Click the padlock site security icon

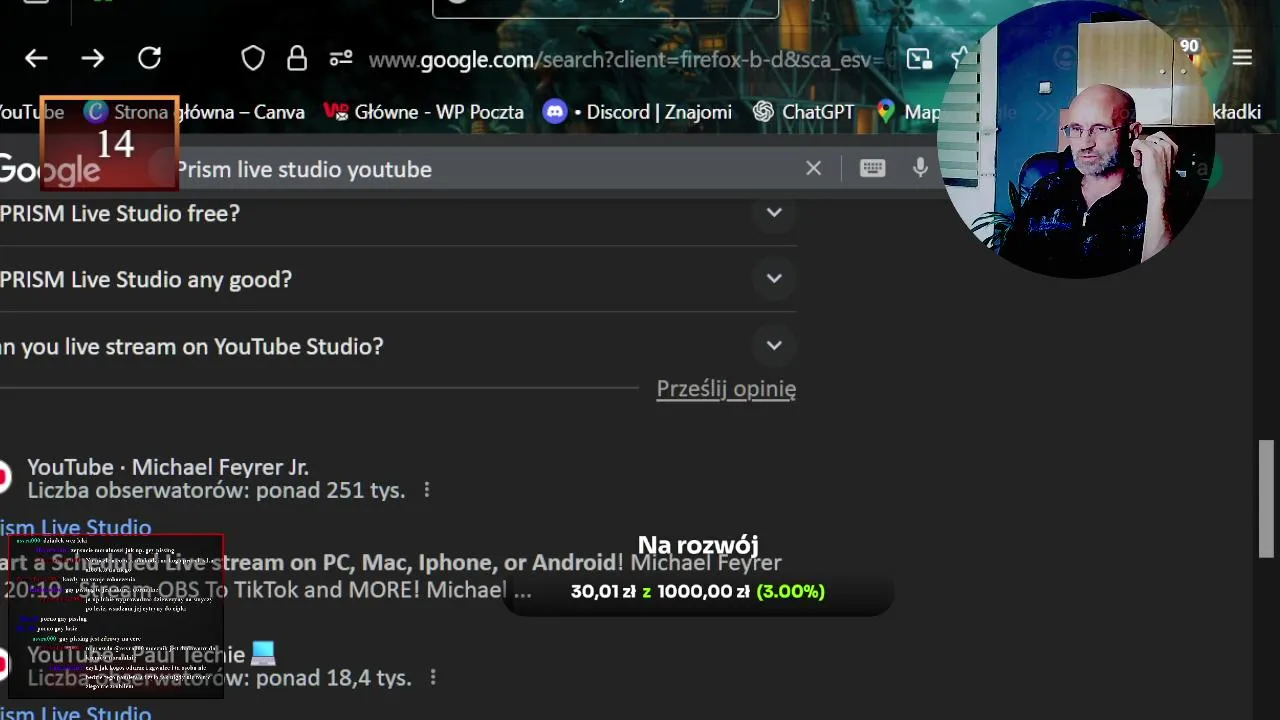pos(297,58)
